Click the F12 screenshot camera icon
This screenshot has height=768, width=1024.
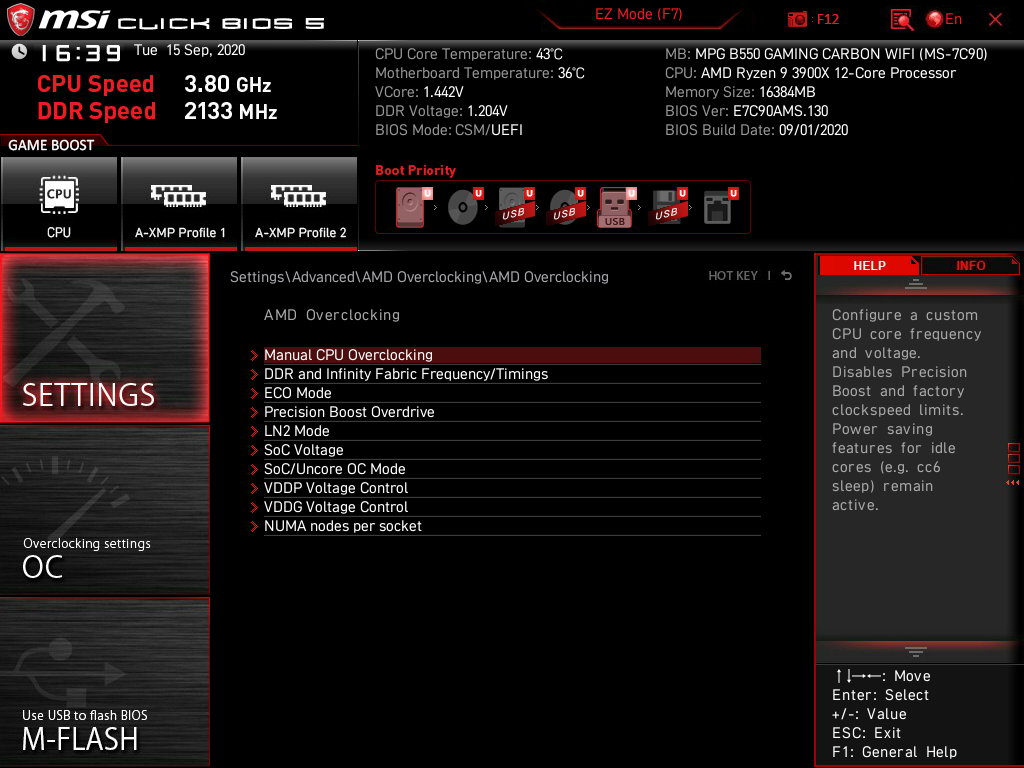(797, 20)
